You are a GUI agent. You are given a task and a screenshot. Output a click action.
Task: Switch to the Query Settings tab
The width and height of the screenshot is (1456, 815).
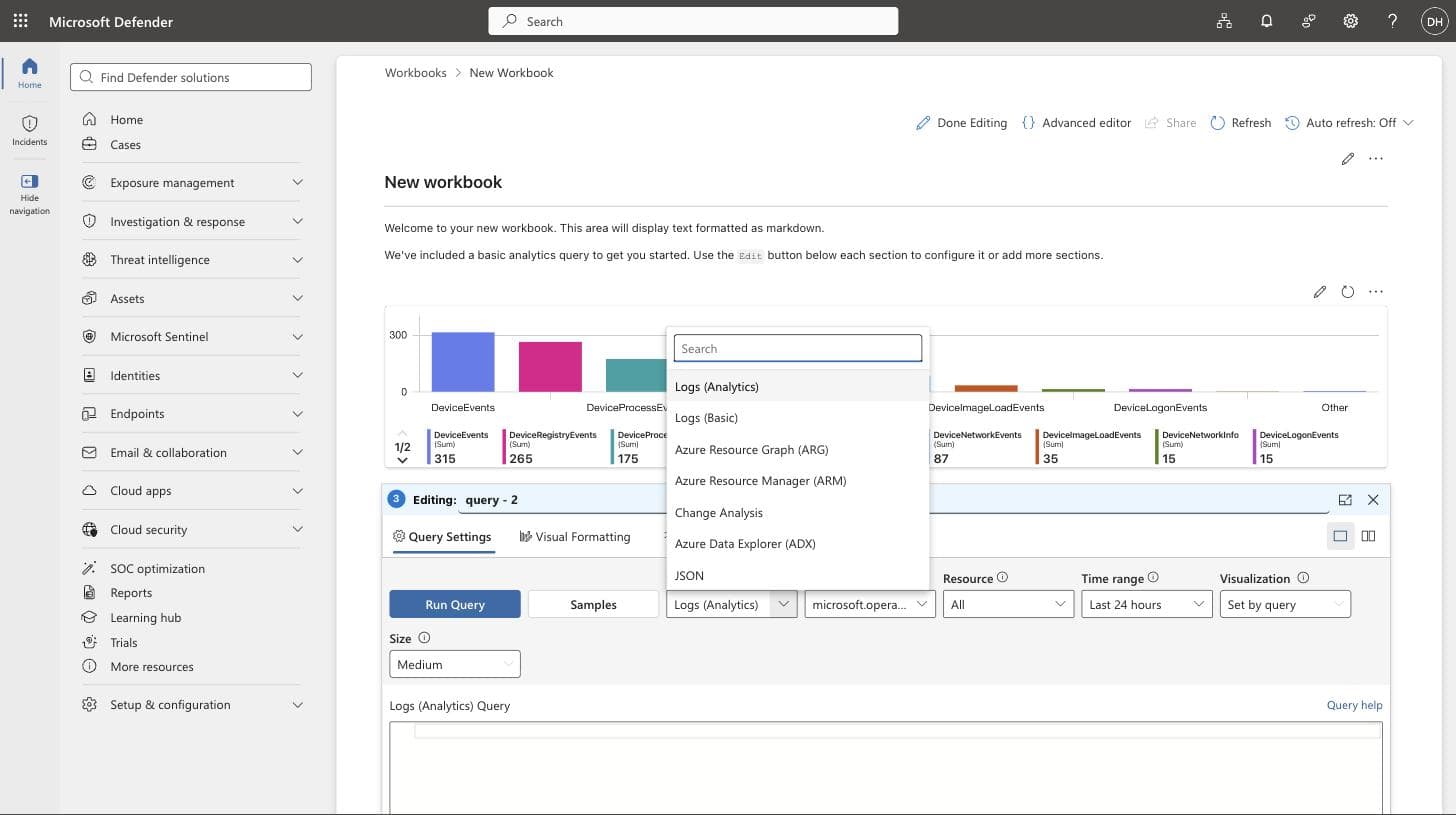[x=442, y=537]
